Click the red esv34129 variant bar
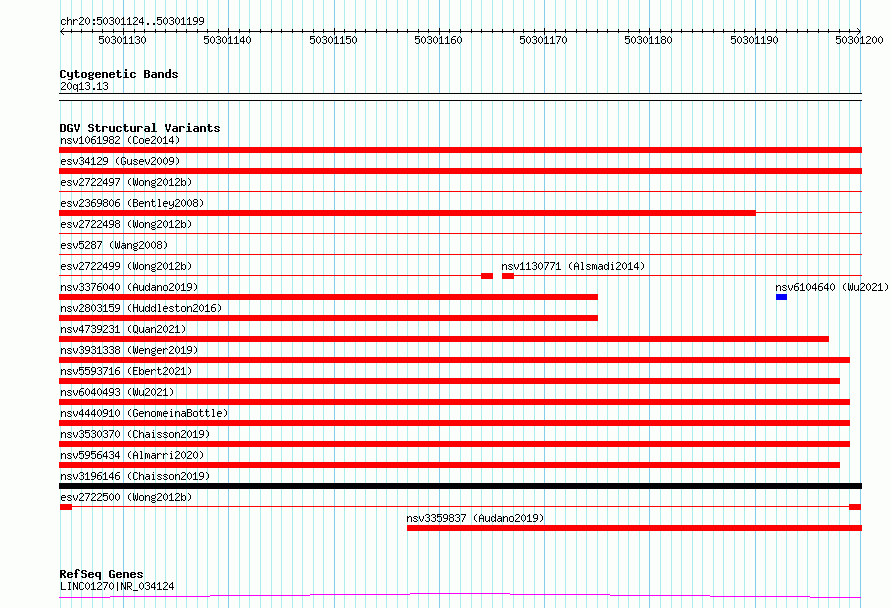The image size is (890, 608). 460,171
